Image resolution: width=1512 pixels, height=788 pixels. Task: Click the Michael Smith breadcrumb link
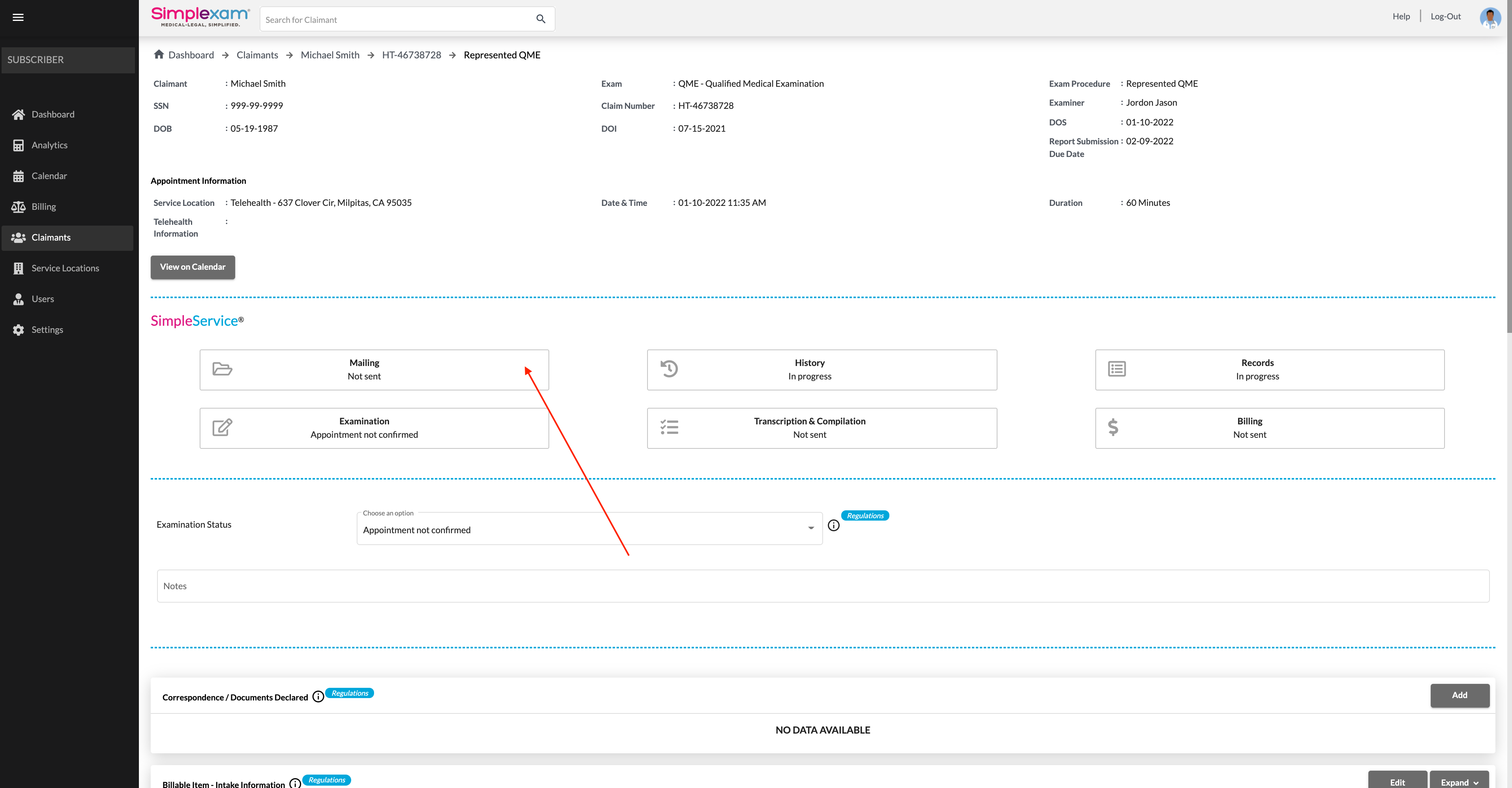coord(330,54)
